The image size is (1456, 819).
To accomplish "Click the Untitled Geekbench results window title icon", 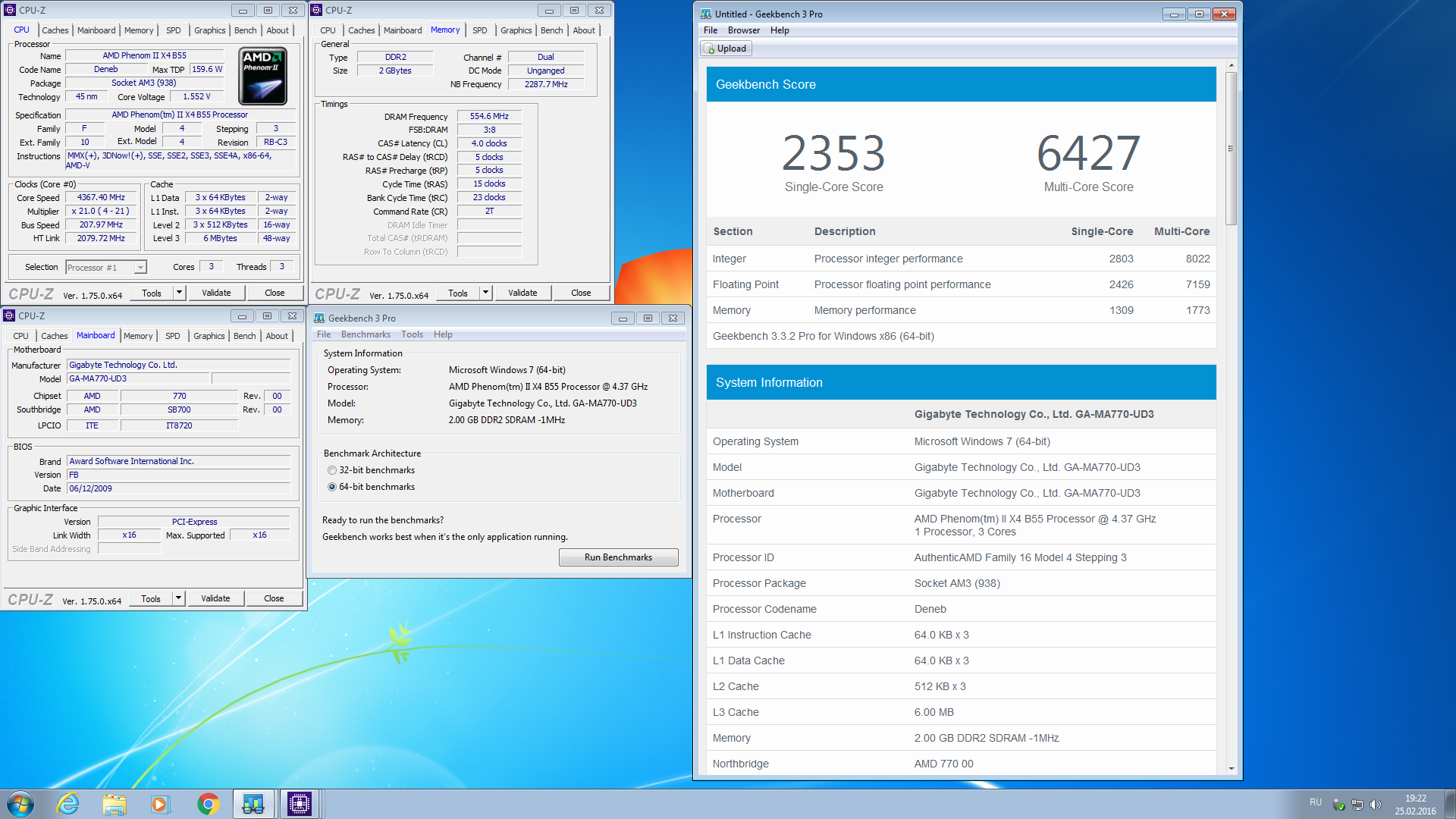I will click(706, 14).
